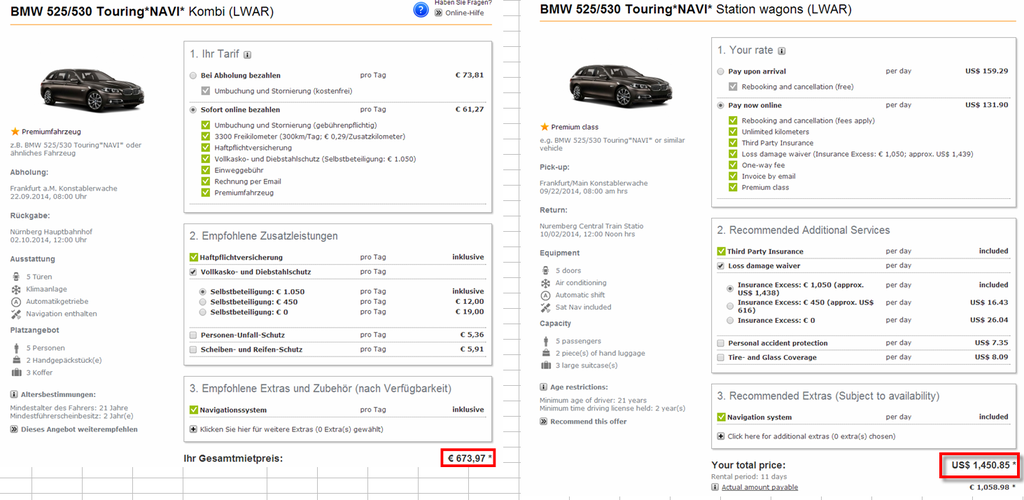Enable Tire- and Glass Coverage checkbox
The width and height of the screenshot is (1024, 500).
tap(720, 358)
